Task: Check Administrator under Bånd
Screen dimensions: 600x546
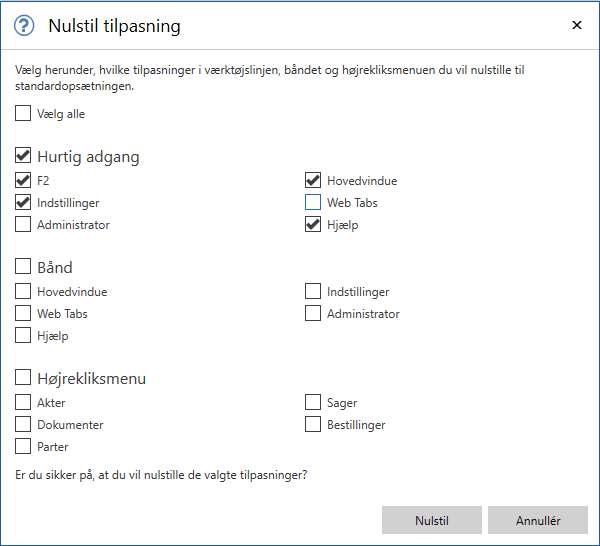Action: tap(313, 314)
